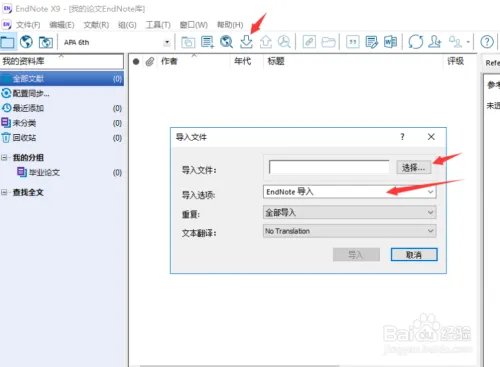Select 最近添加 group in the sidebar
Image resolution: width=500 pixels, height=367 pixels.
[x=62, y=108]
